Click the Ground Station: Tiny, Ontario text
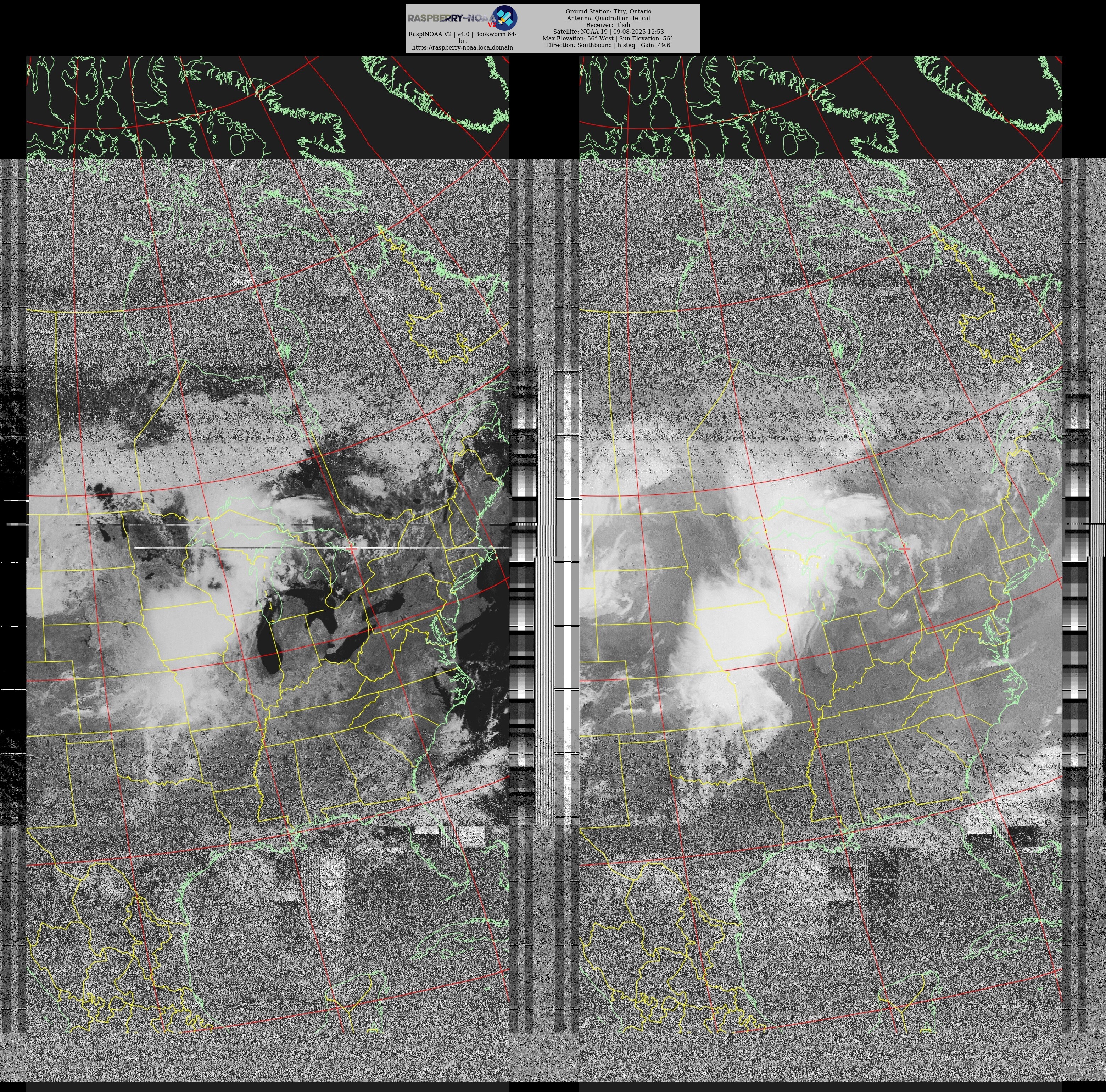Image resolution: width=1106 pixels, height=1092 pixels. [x=608, y=11]
